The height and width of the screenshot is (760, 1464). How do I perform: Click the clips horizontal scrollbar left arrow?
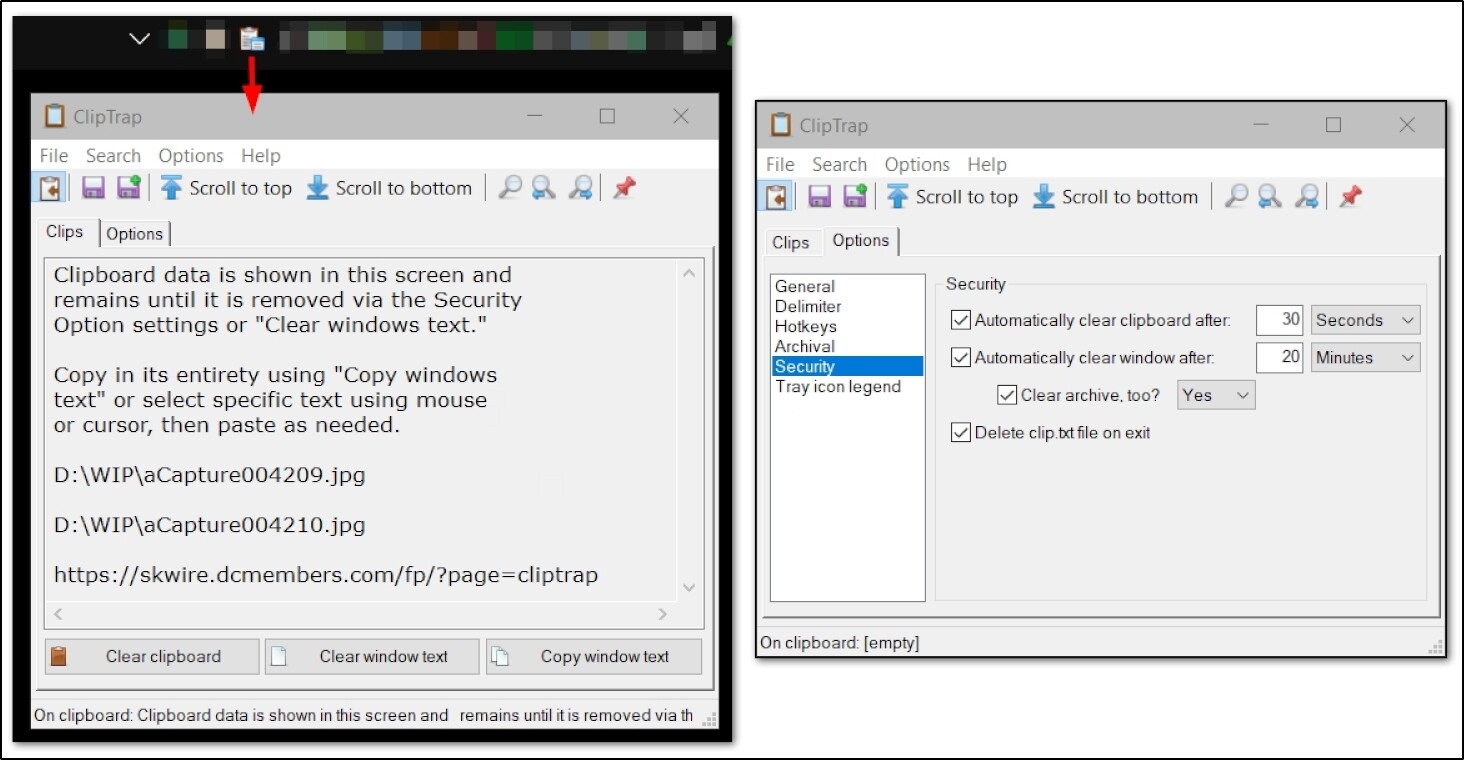point(58,614)
